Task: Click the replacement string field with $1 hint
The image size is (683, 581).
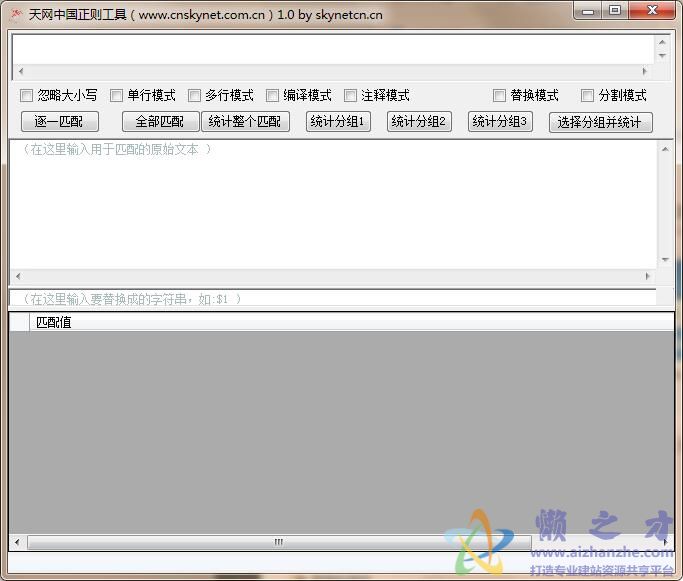Action: [333, 299]
